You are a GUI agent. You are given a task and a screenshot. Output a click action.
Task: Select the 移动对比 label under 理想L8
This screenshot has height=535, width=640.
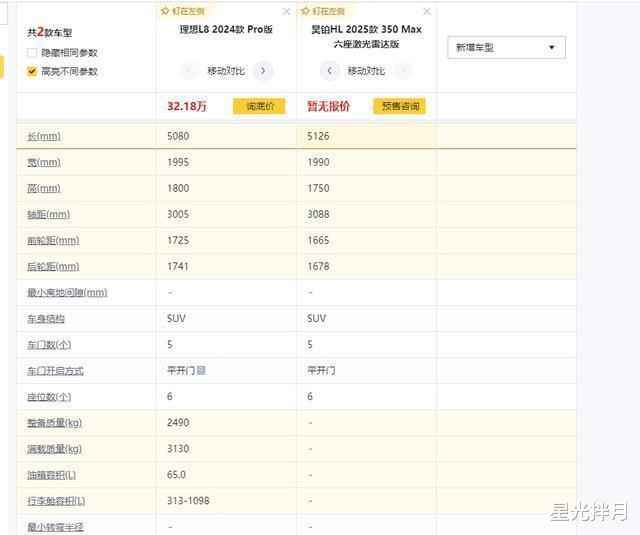[x=226, y=71]
